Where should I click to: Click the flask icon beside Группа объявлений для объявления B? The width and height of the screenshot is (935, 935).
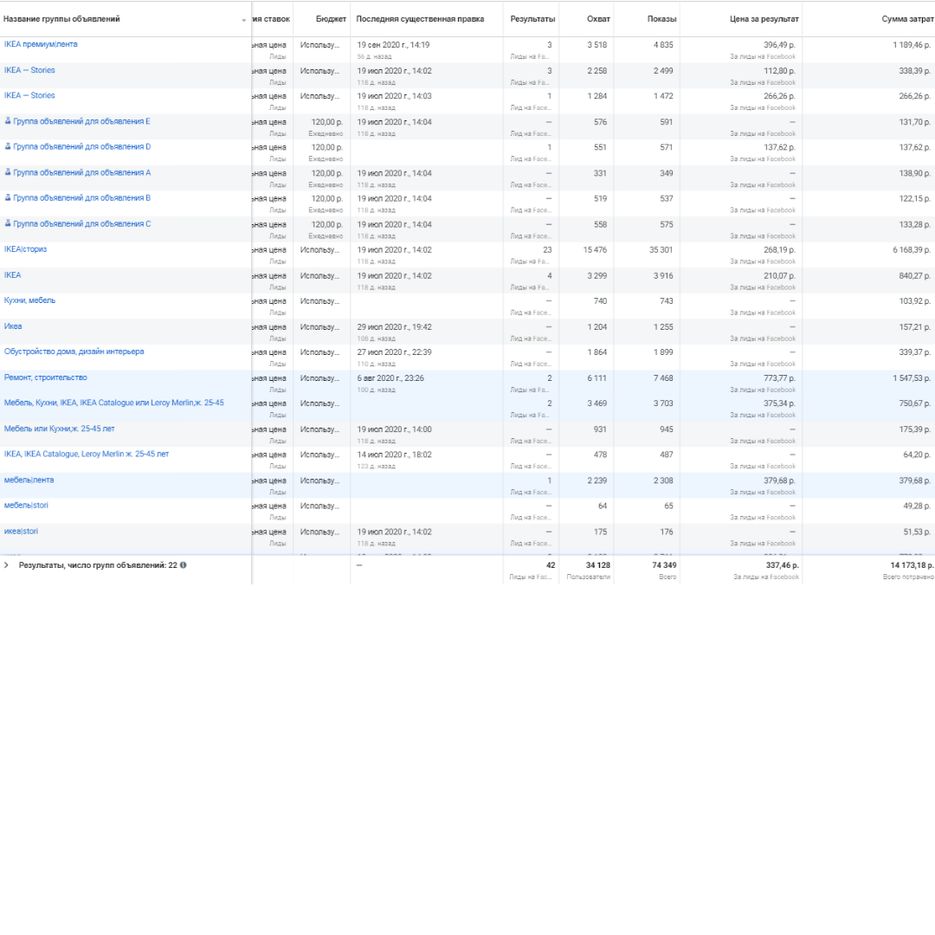tap(8, 197)
